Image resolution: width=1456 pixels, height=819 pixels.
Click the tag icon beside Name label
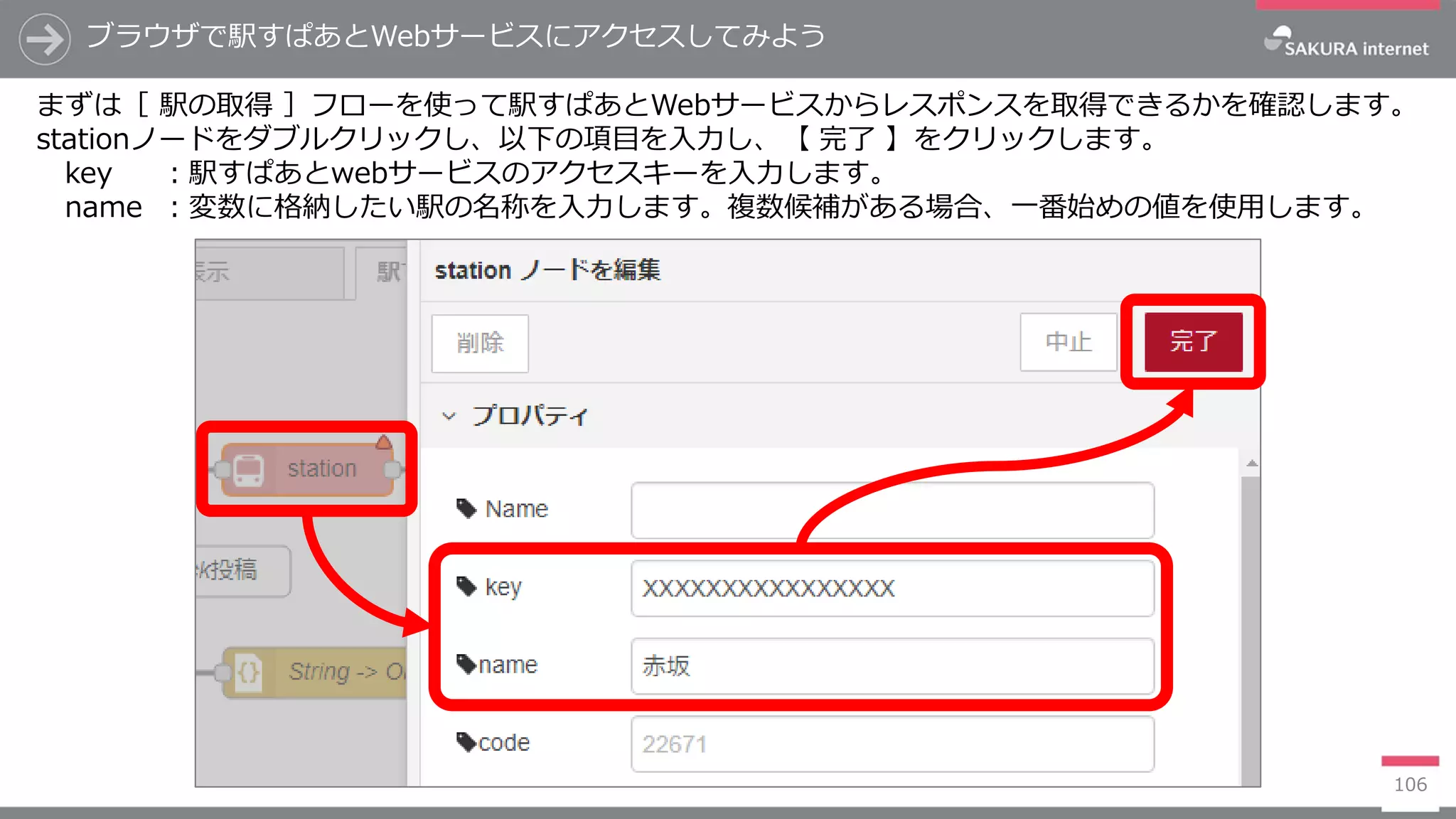tap(466, 508)
